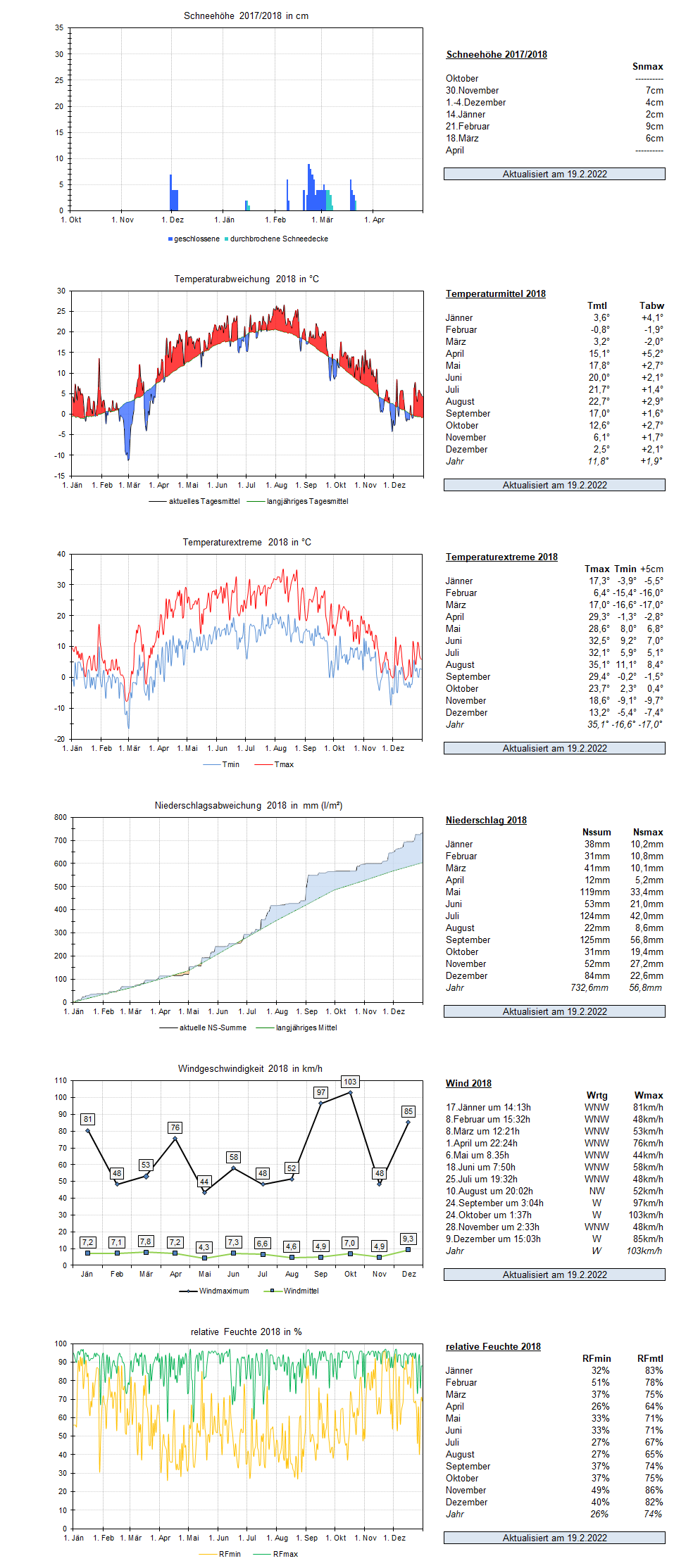Open the Temperaturmittel 2018 heading
Screen dimensions: 674x1568
click(x=496, y=293)
